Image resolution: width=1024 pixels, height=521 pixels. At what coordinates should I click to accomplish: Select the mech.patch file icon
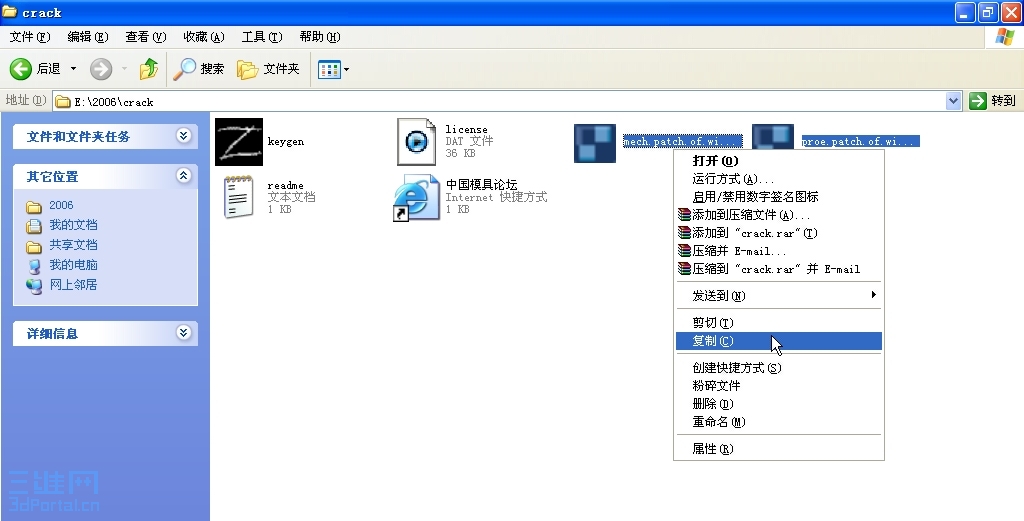(x=595, y=143)
